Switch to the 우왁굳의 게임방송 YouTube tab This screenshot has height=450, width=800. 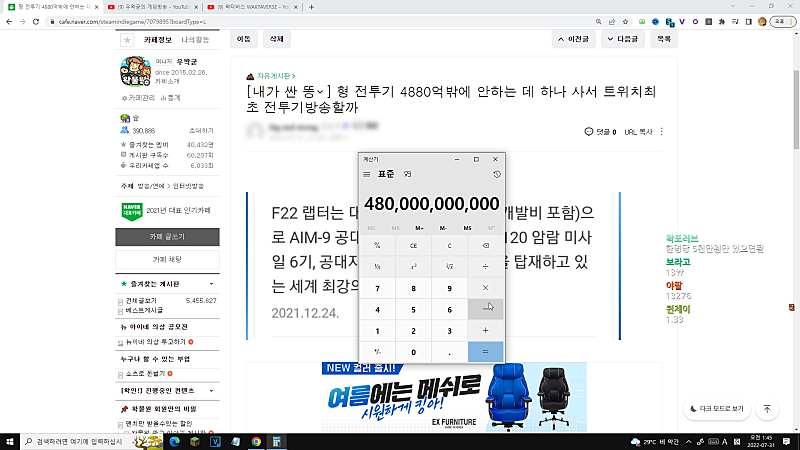[152, 7]
